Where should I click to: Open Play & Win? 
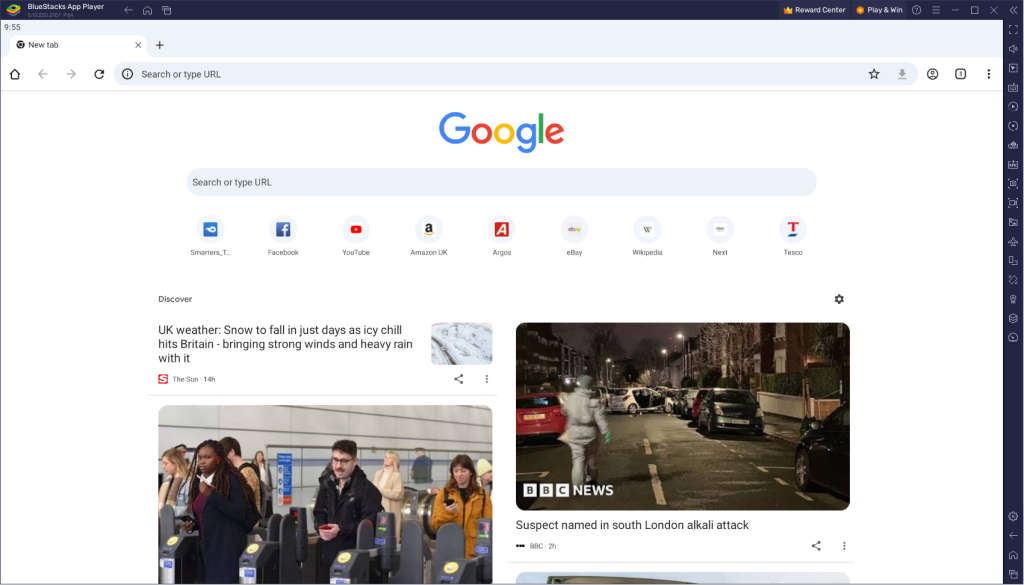[x=879, y=10]
